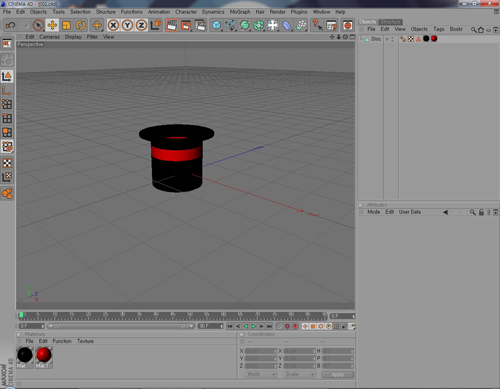Viewport: 500px width, 389px height.
Task: Open the NURBS generator icon
Action: (x=245, y=25)
